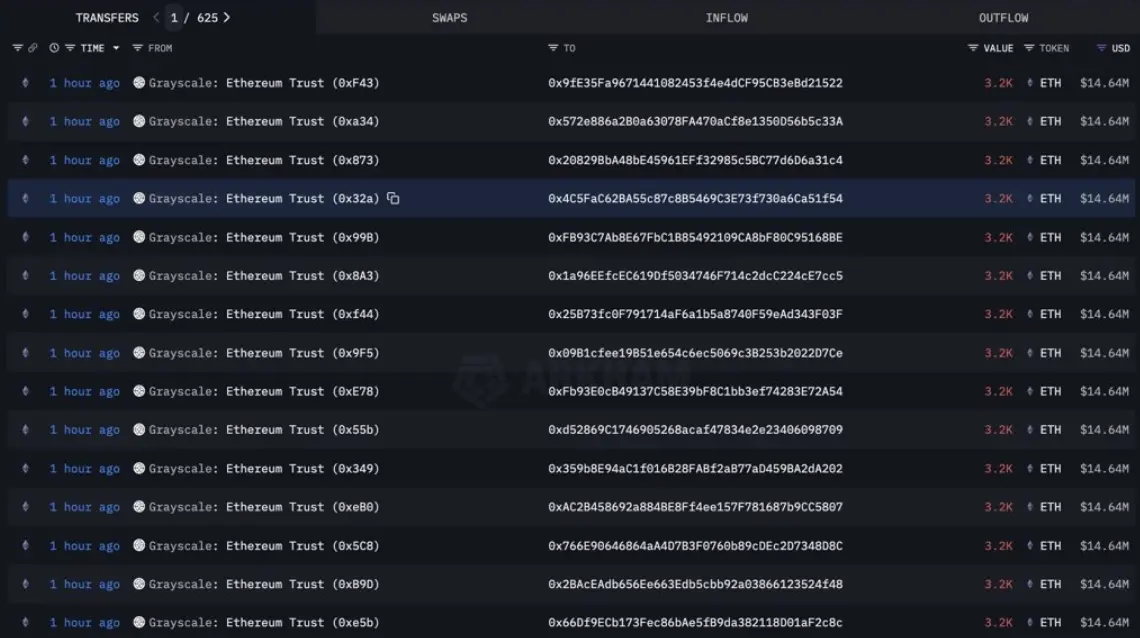The image size is (1140, 638).
Task: Go to next transfers page chevron
Action: pyautogui.click(x=227, y=17)
